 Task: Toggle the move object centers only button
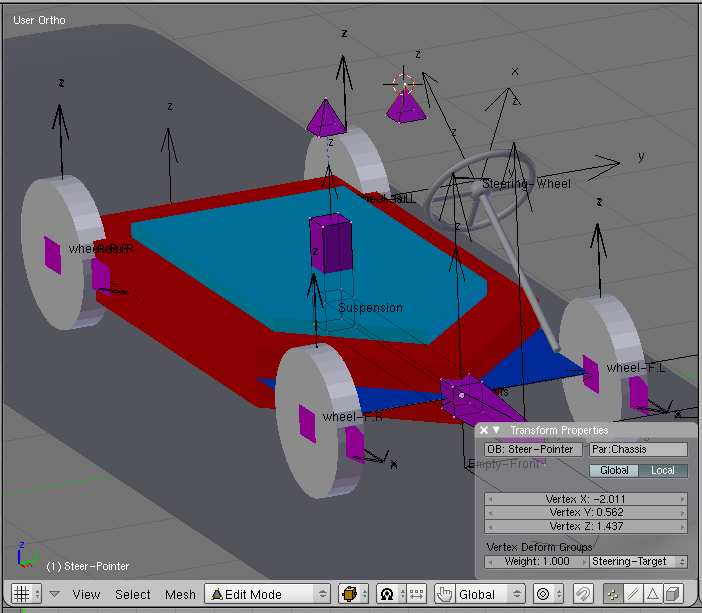pos(416,594)
